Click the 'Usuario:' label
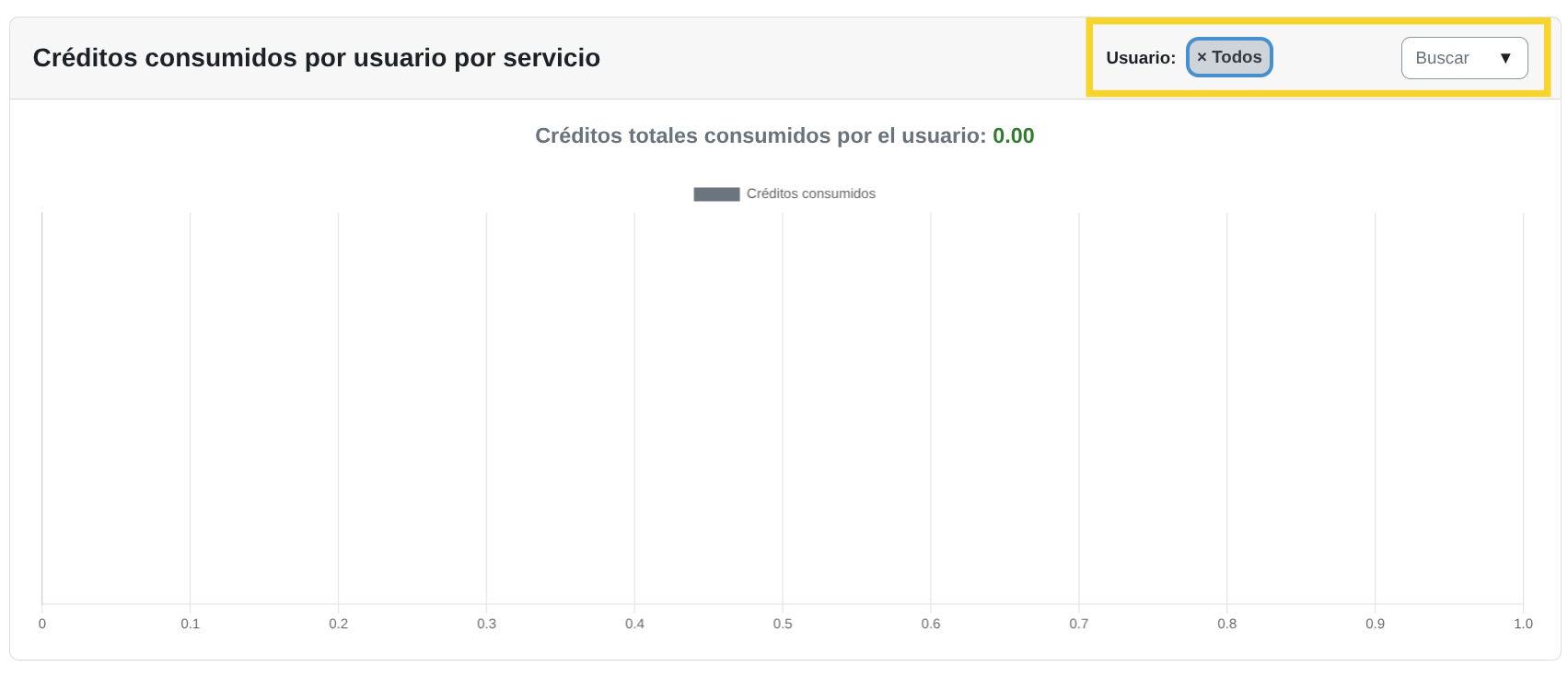Screen dimensions: 1568x679 [1140, 57]
